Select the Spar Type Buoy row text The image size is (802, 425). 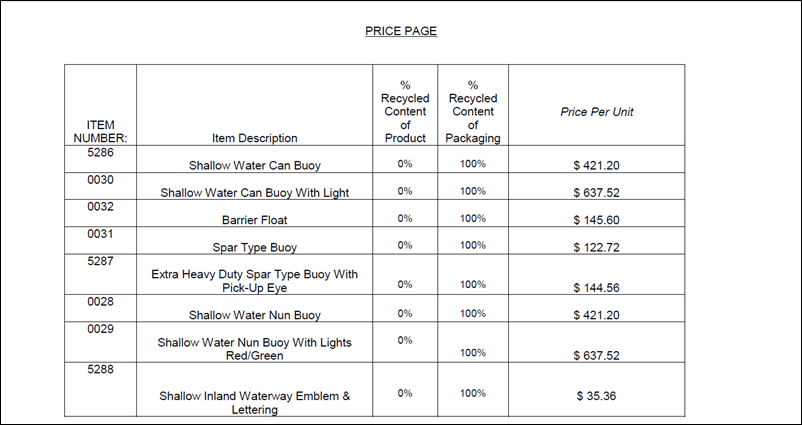pos(255,246)
